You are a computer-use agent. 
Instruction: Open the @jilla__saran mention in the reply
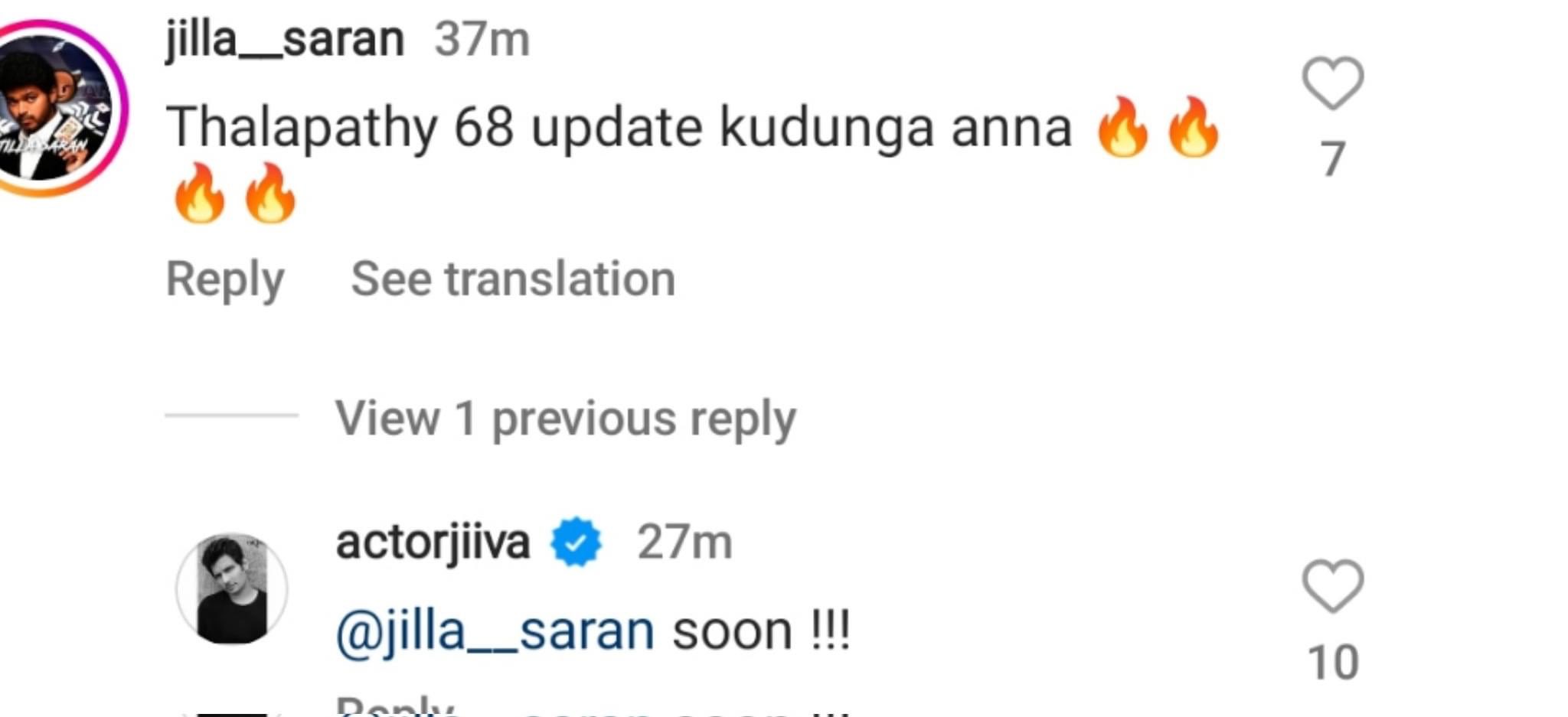[495, 633]
